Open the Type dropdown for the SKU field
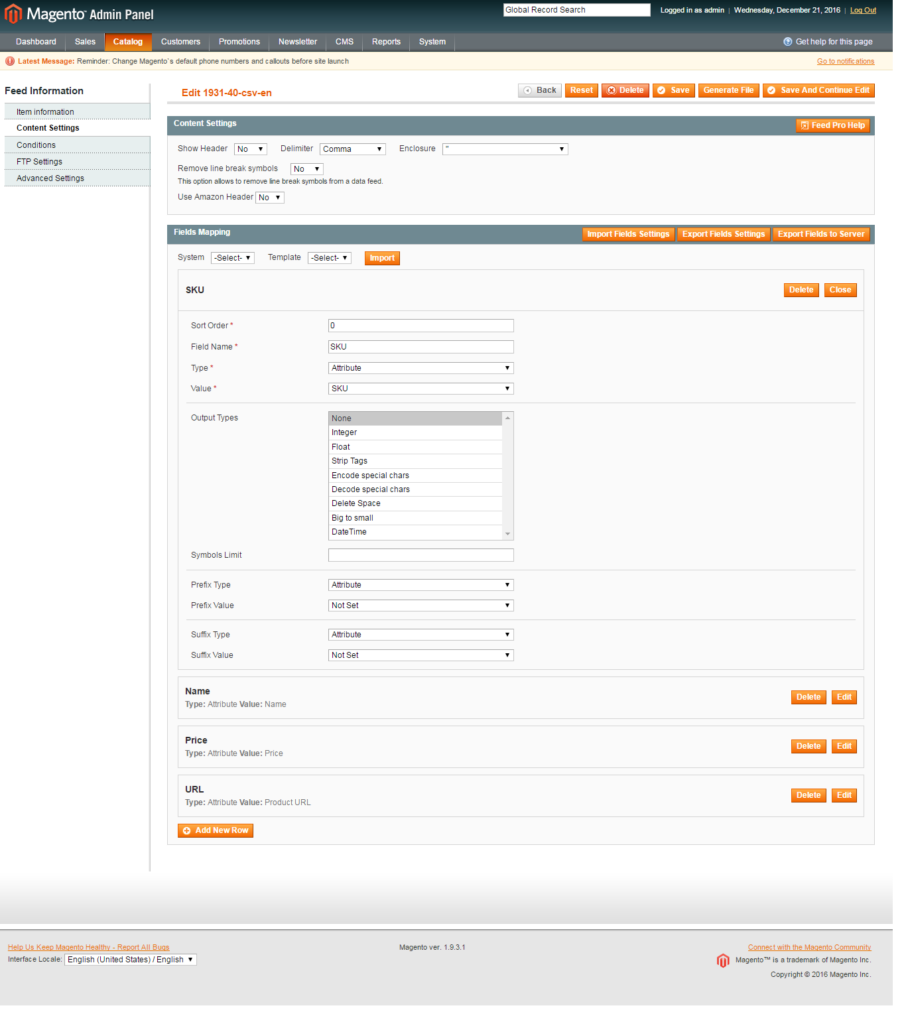This screenshot has width=906, height=1024. (421, 368)
